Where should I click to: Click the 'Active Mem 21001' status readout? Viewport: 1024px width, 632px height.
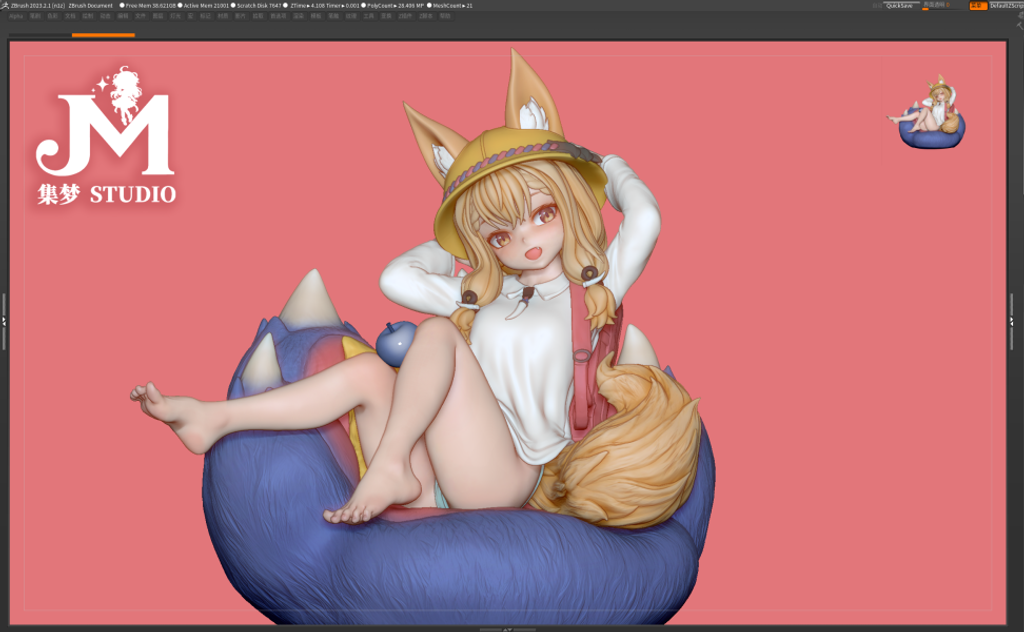click(204, 5)
